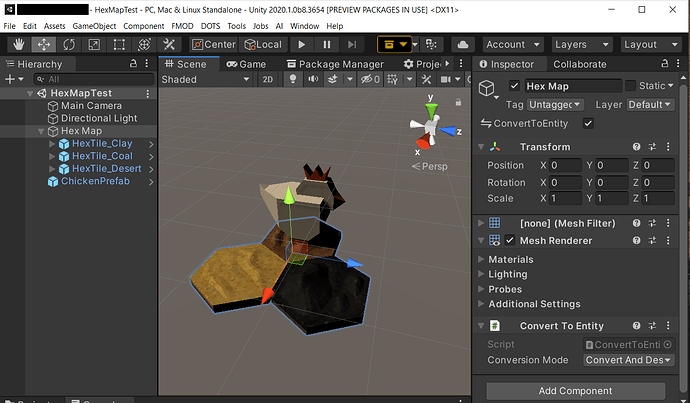Open Mesh Renderer component options menu
Image resolution: width=690 pixels, height=403 pixels.
668,240
